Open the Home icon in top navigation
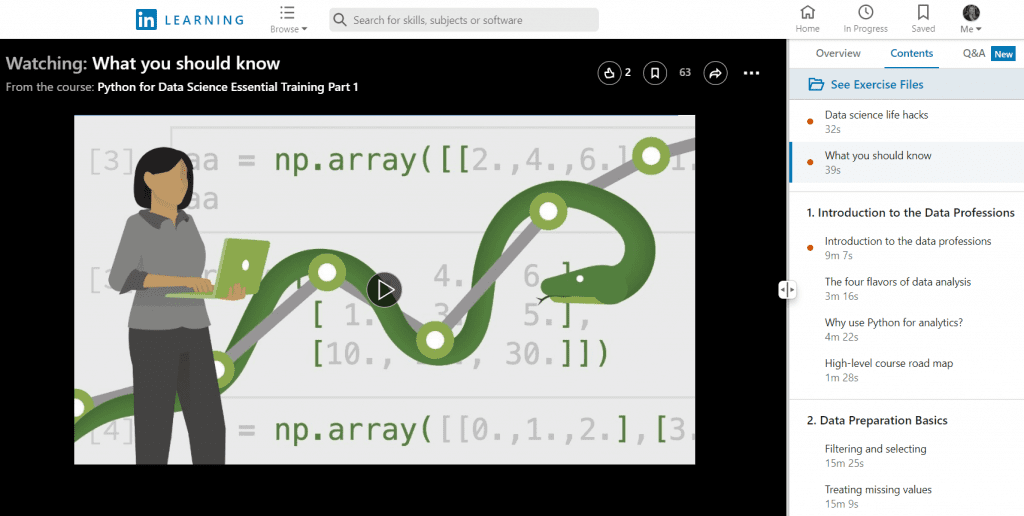This screenshot has width=1024, height=516. tap(807, 13)
